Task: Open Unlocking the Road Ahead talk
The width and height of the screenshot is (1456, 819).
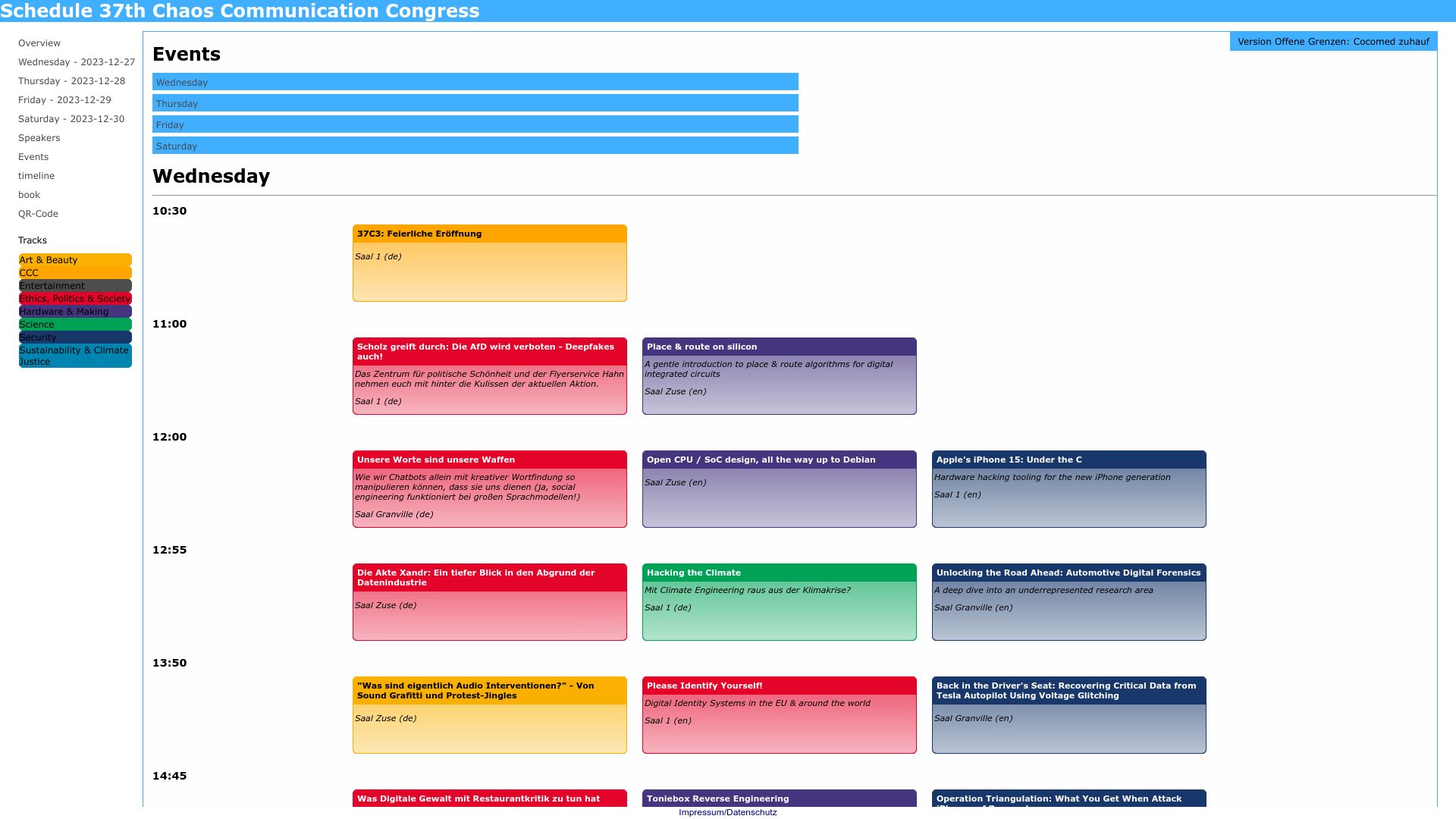Action: 1069,602
